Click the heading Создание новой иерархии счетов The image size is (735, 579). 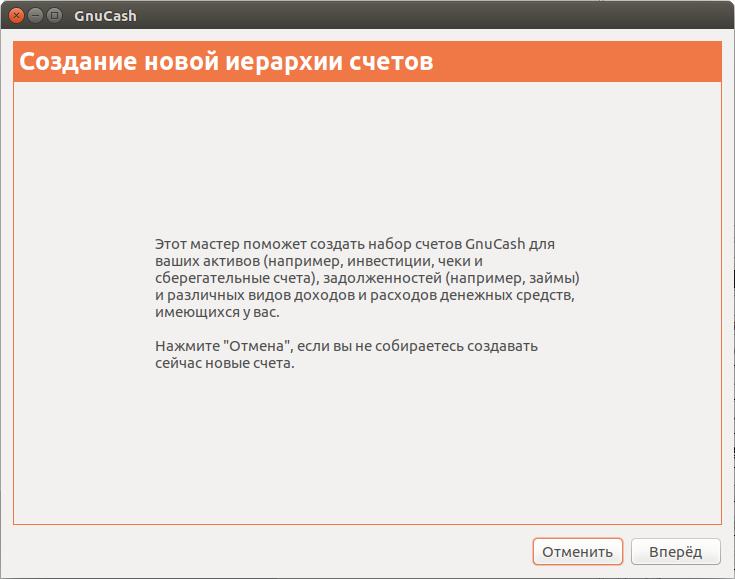[226, 61]
